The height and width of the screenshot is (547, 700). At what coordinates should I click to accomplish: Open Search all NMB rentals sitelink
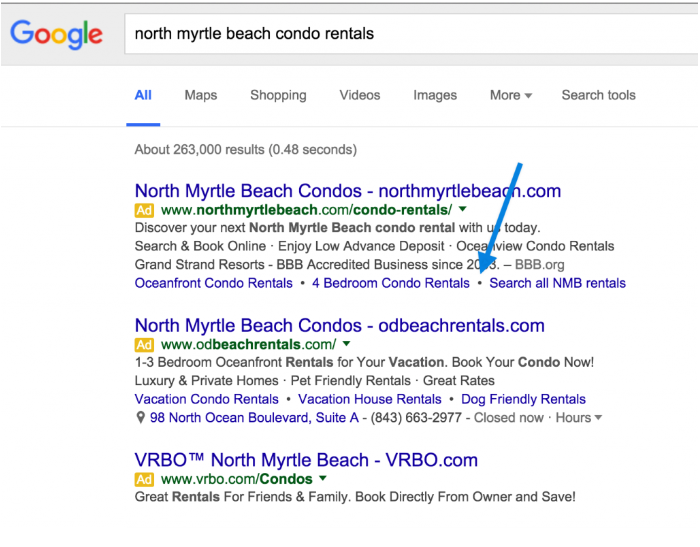(x=557, y=283)
